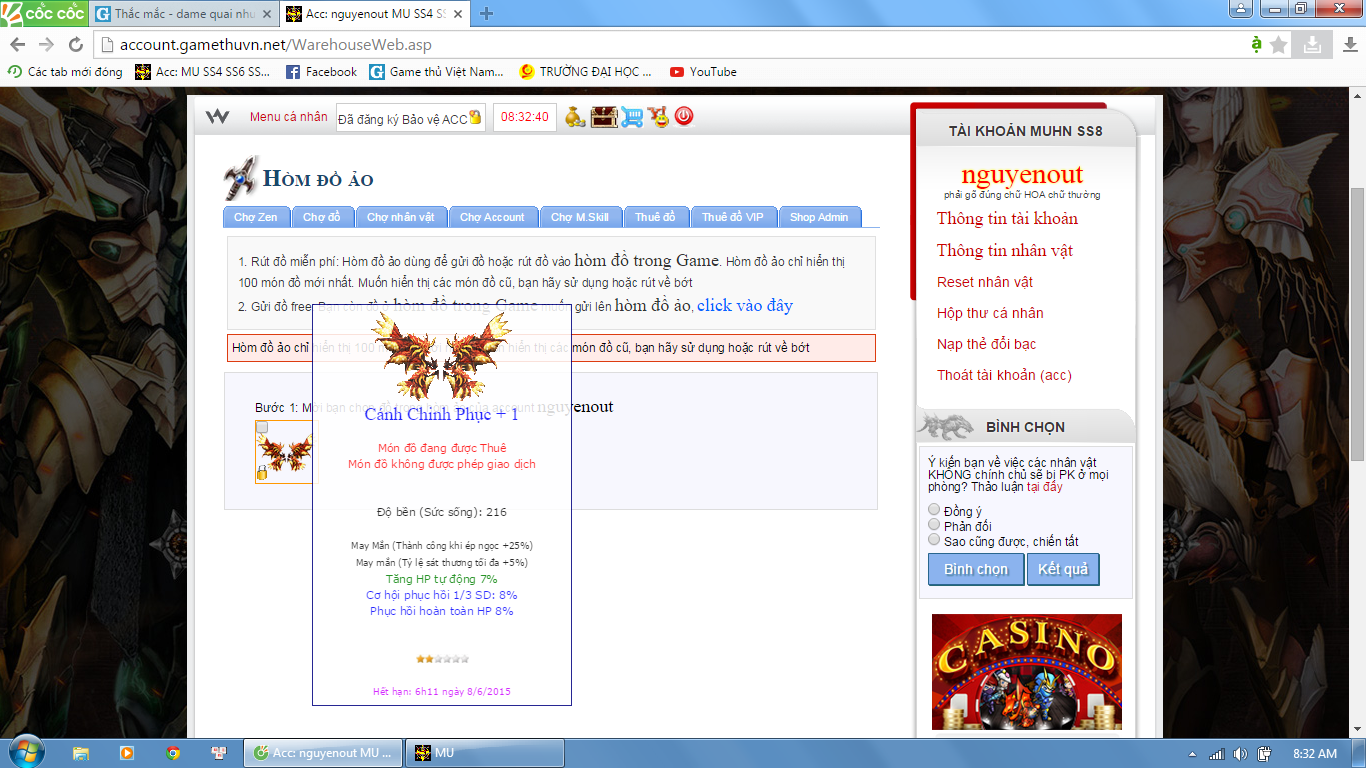Click the blue shopping cart icon

click(631, 117)
